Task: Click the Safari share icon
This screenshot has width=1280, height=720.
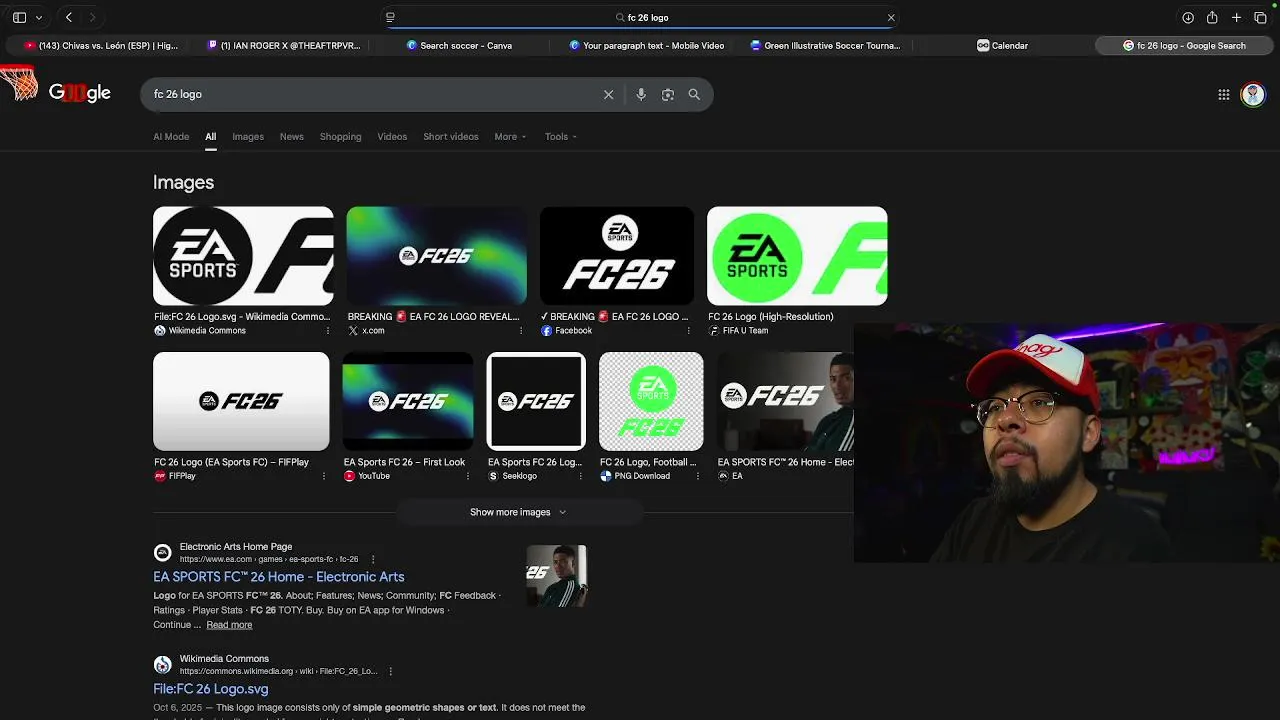Action: click(1212, 17)
